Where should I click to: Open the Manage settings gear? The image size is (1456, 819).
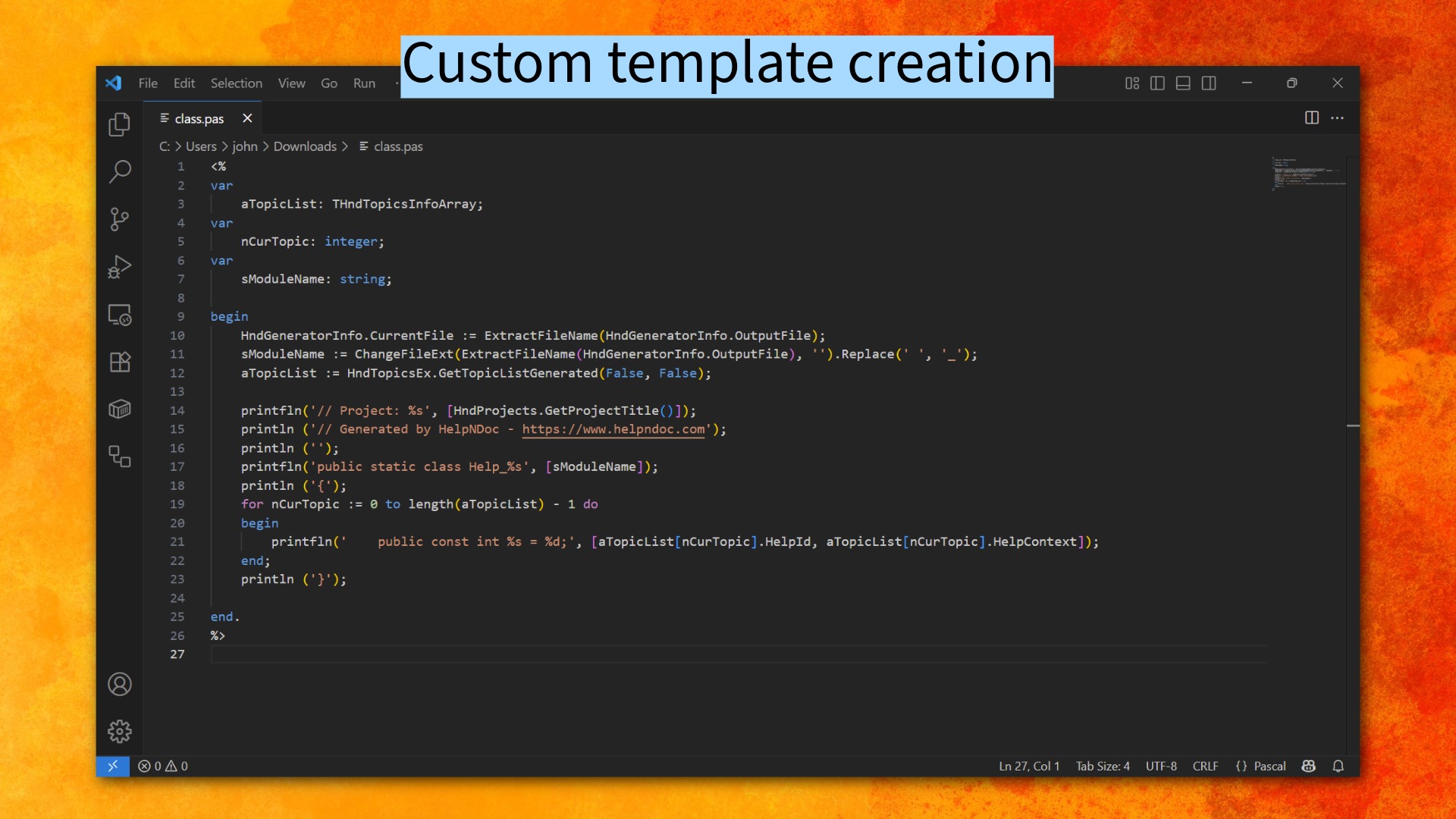(119, 731)
